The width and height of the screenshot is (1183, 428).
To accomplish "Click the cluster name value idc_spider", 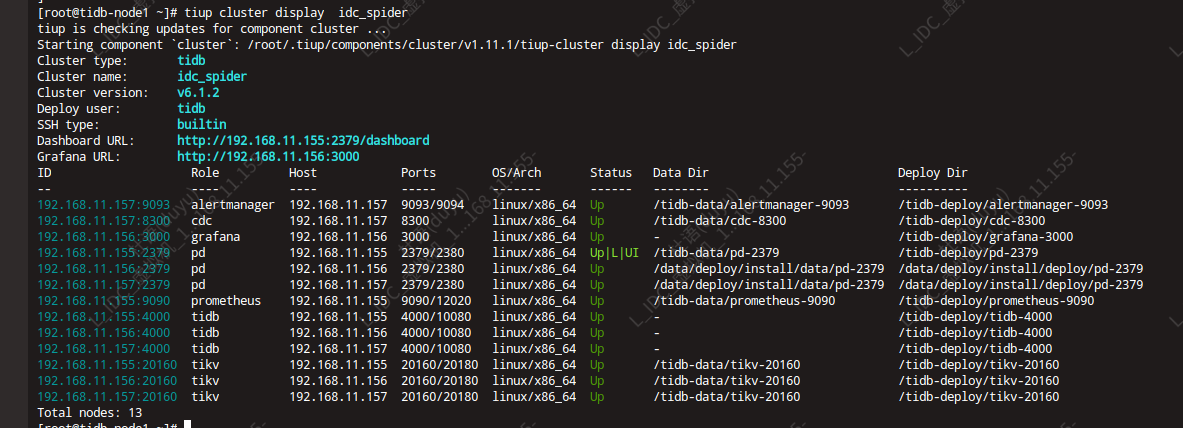I will tap(212, 76).
